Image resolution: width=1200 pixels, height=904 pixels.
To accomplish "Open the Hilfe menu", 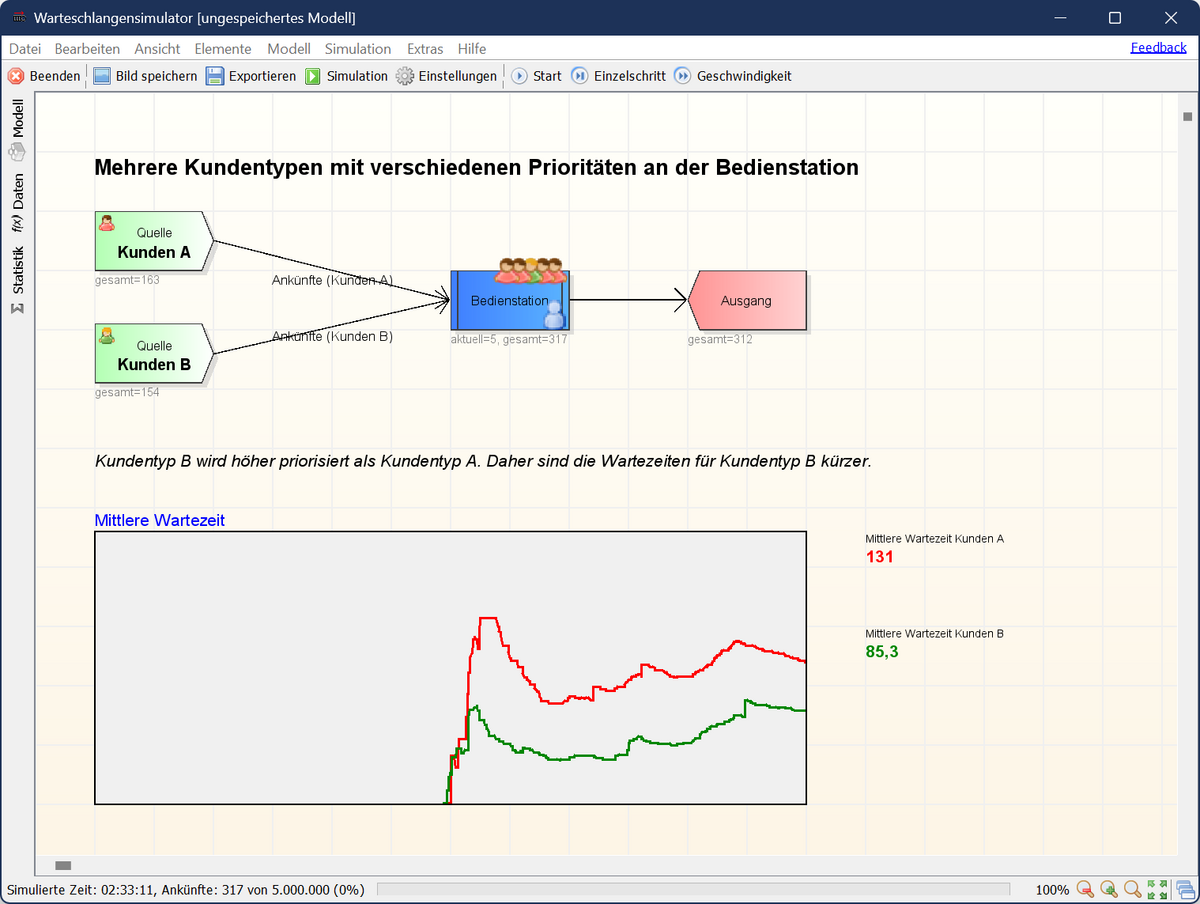I will click(x=472, y=48).
